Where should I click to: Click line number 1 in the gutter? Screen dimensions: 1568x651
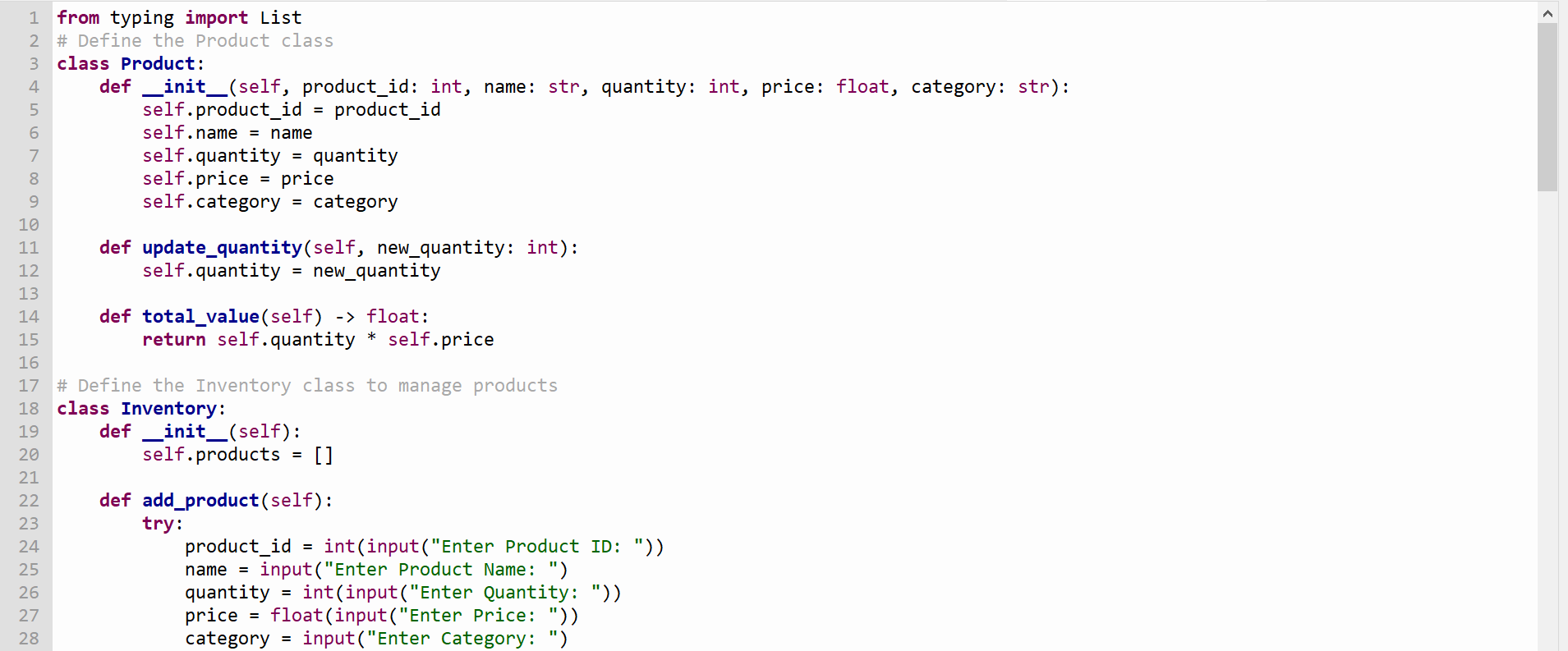point(34,17)
